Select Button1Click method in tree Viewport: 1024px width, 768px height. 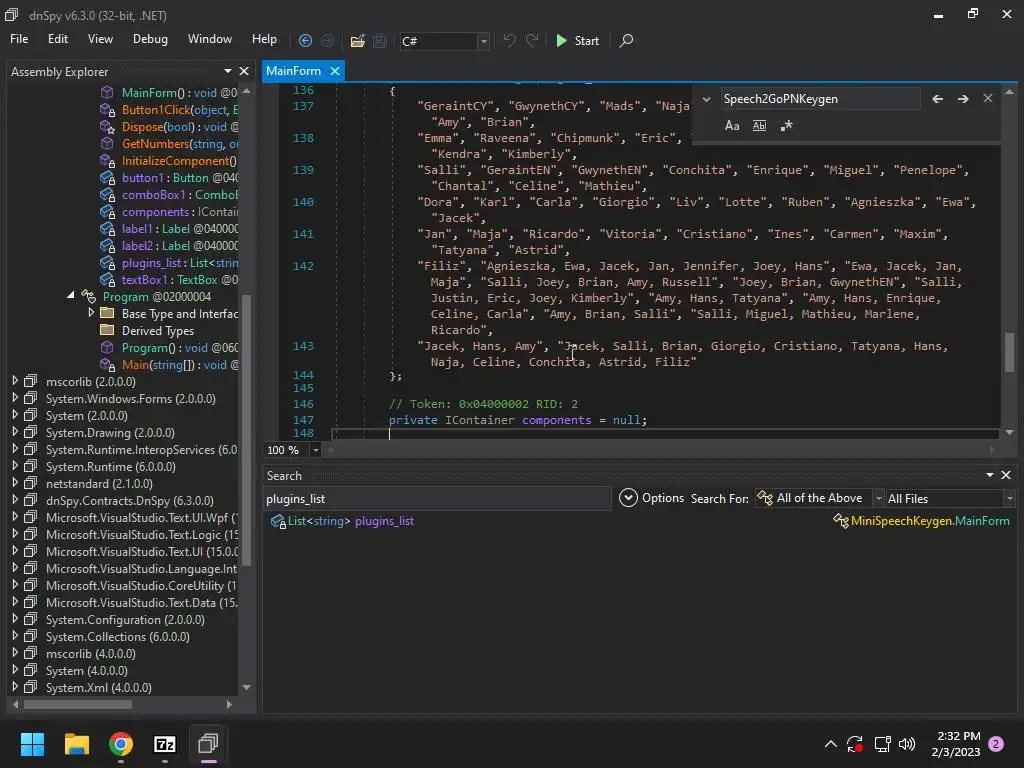coord(168,110)
